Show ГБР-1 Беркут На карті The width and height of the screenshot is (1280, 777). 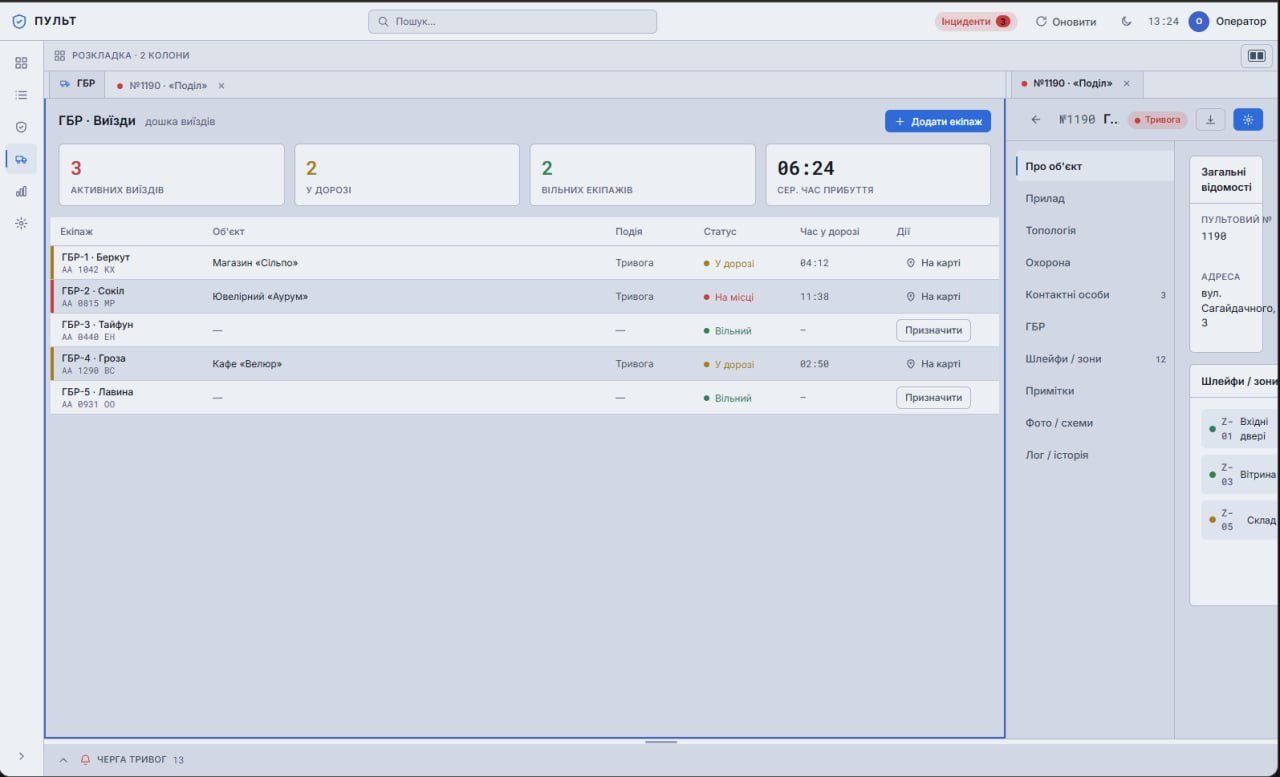(x=933, y=263)
